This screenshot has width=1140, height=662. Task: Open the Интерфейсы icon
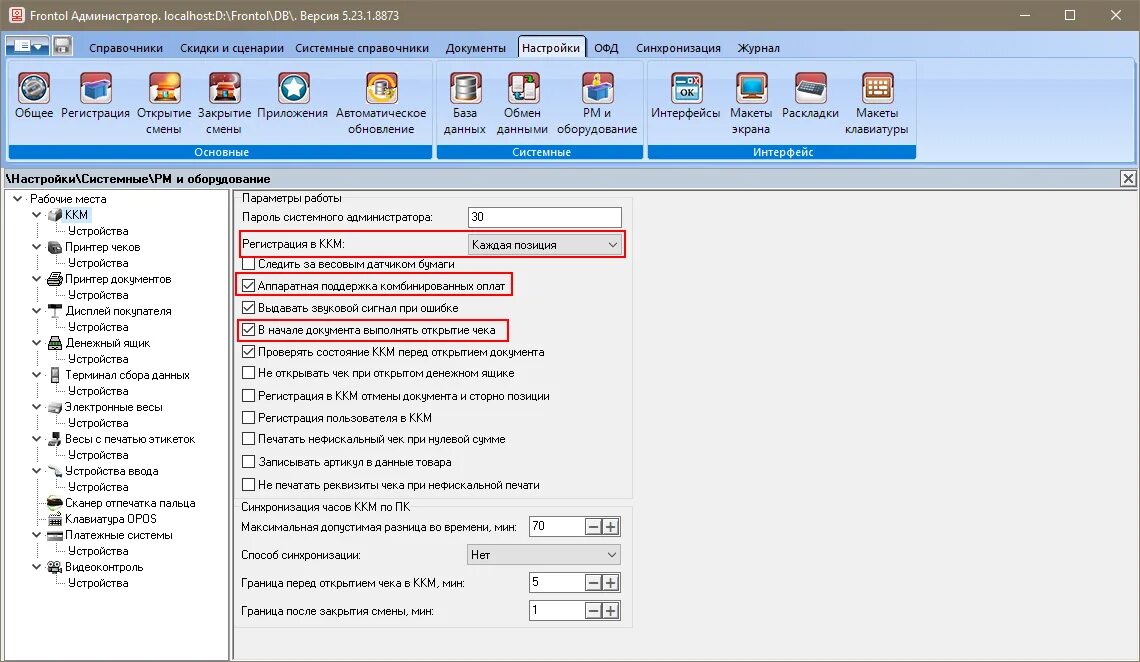click(686, 96)
